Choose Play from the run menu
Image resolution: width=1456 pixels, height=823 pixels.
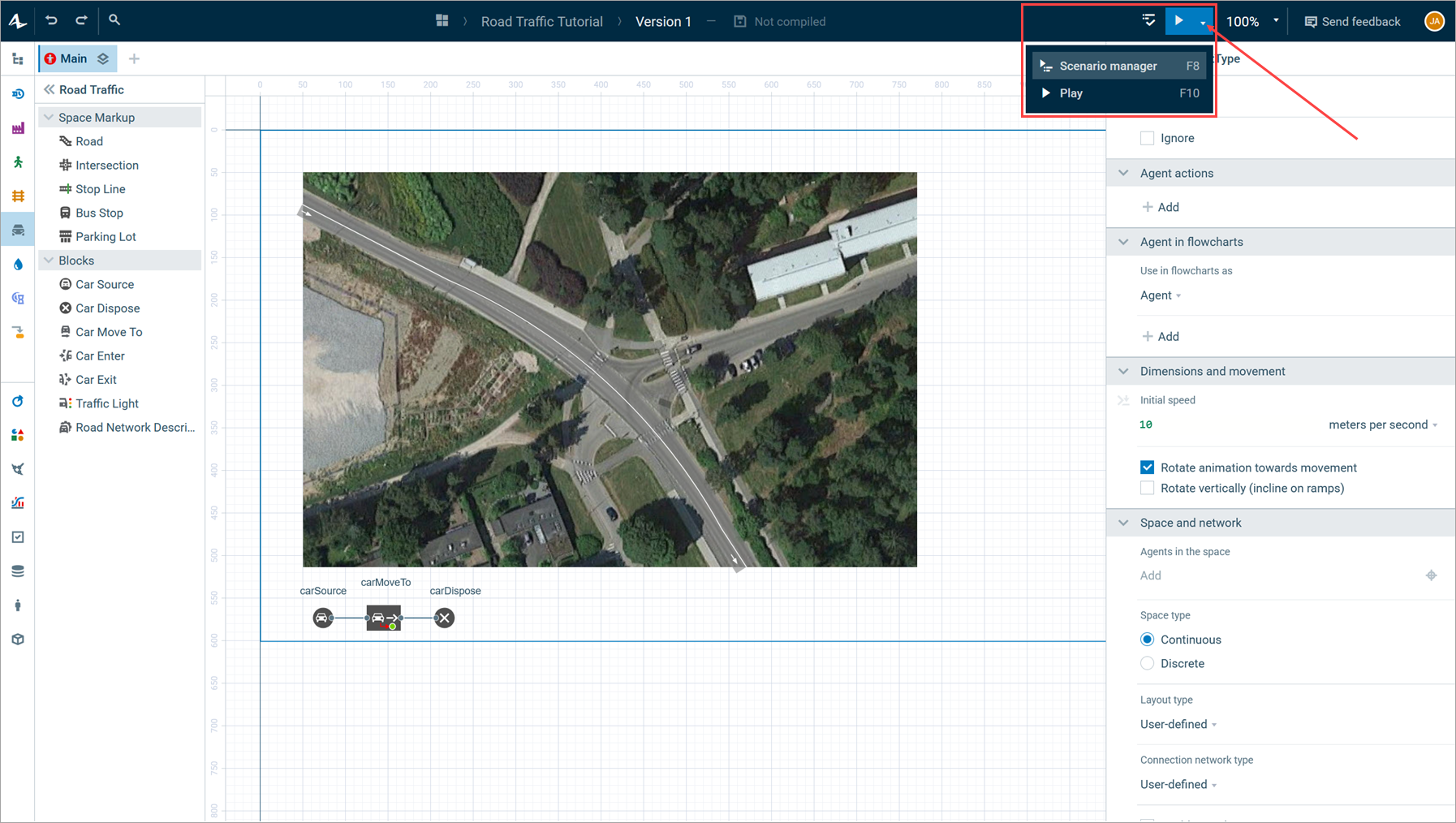click(1070, 93)
